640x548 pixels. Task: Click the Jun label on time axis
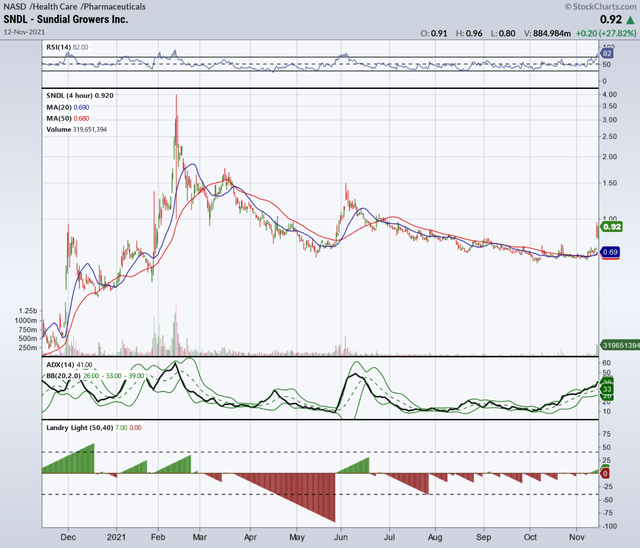pos(341,537)
